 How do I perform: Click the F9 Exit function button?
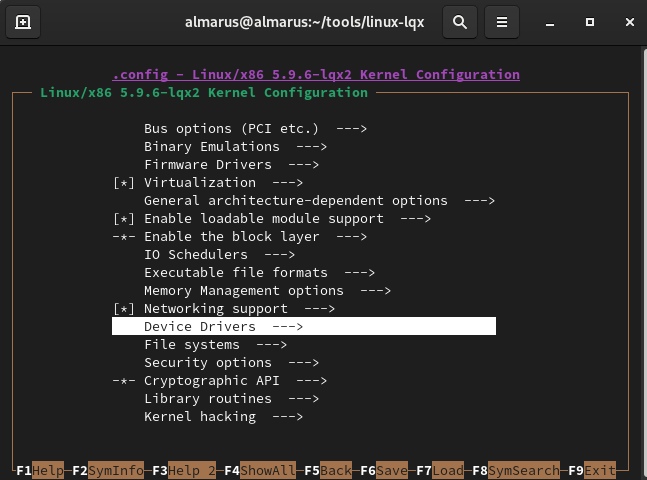tap(592, 470)
